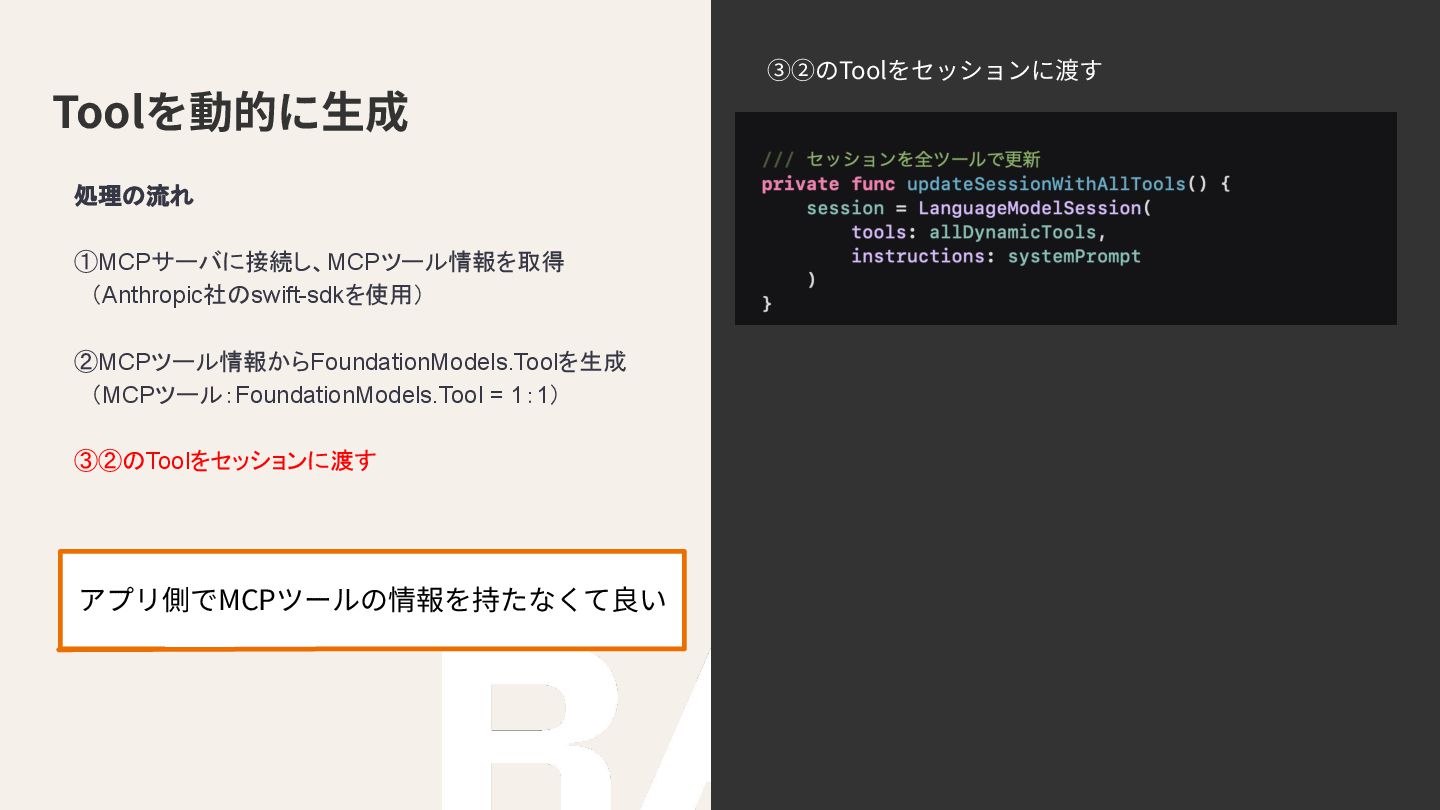Click step ② 'MCPツール情報からFoundationModels.Toolを生成'
1440x810 pixels.
pos(350,361)
